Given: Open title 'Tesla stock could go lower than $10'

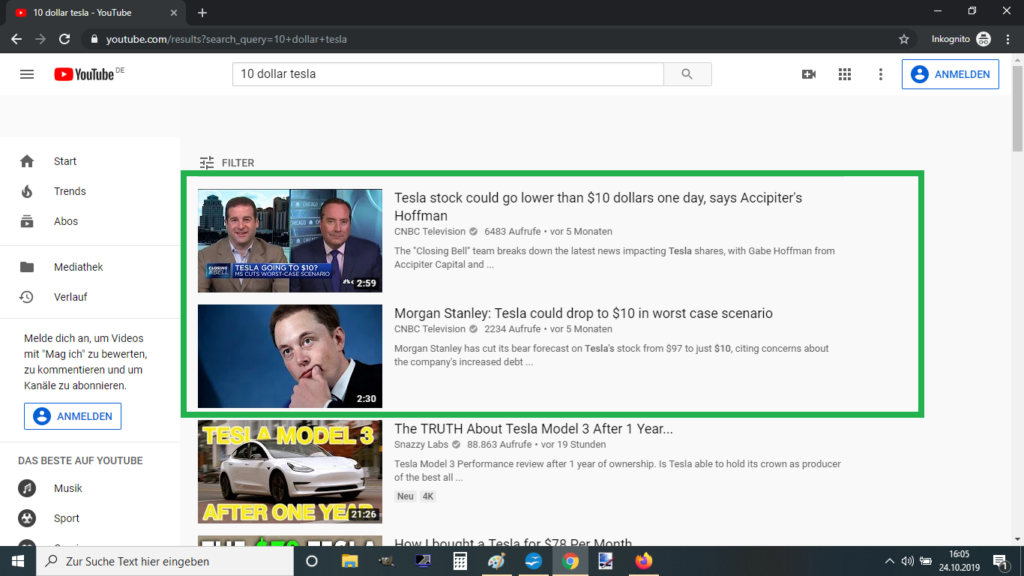Looking at the screenshot, I should (x=598, y=206).
